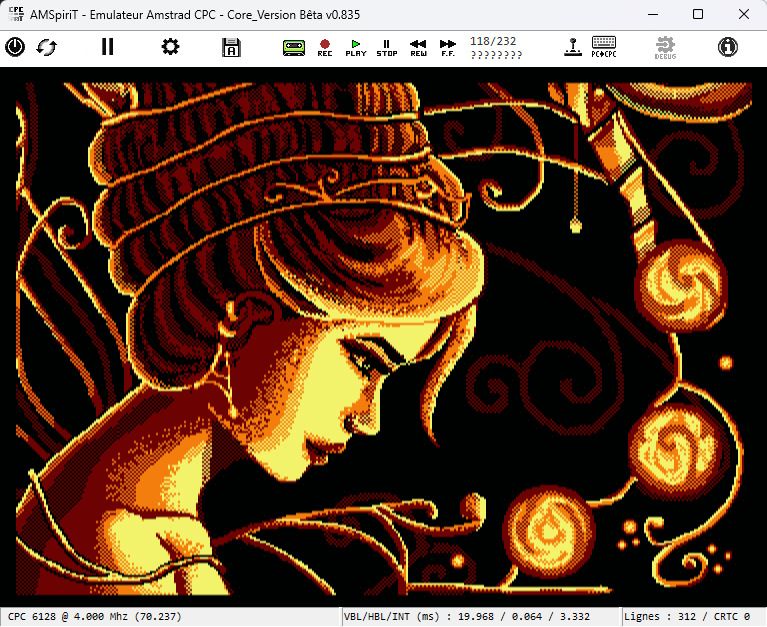Screen dimensions: 767x627
Task: Click inside the emulated CPC screen
Action: coord(384,338)
